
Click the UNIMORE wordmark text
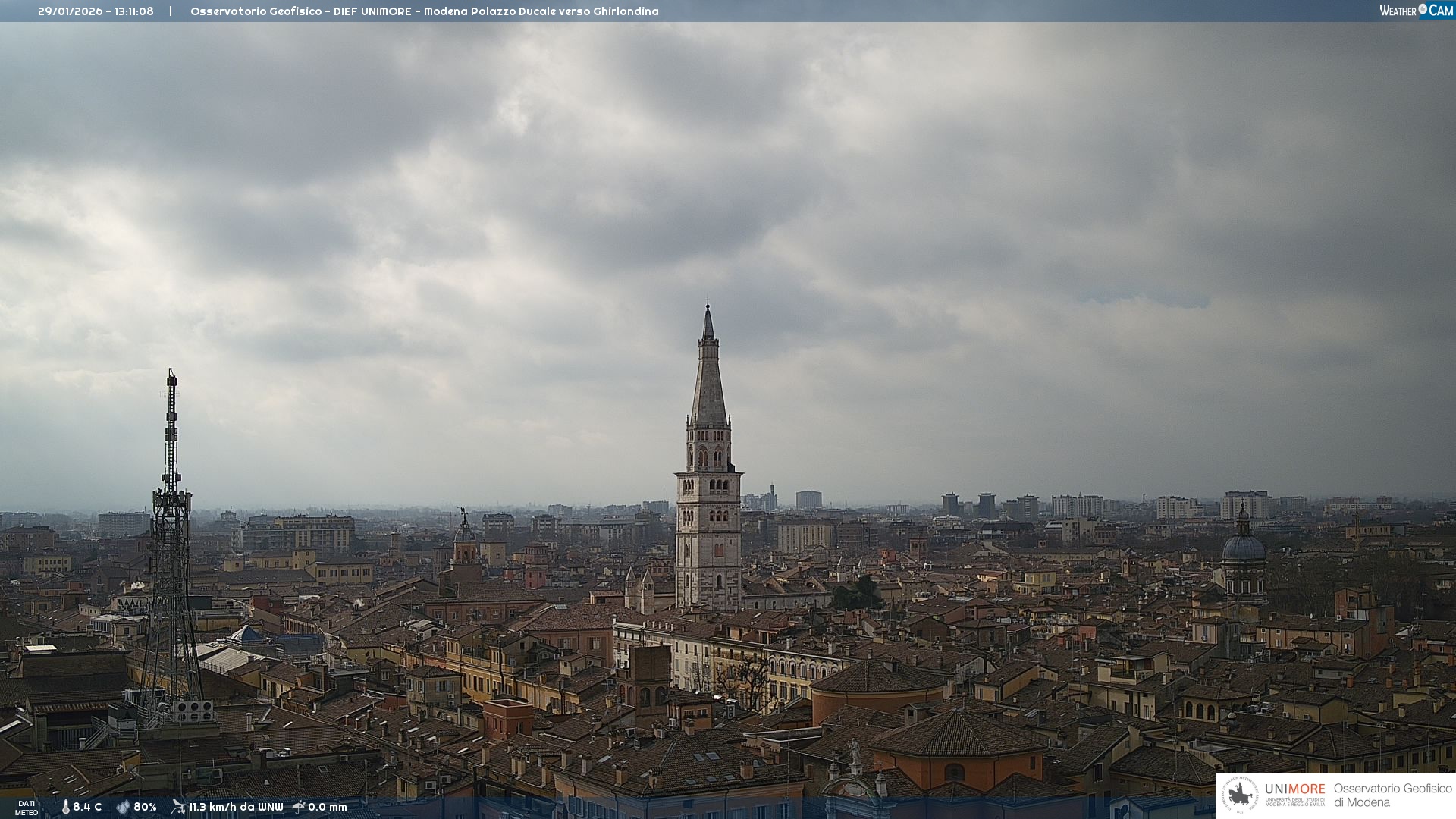[x=1294, y=789]
